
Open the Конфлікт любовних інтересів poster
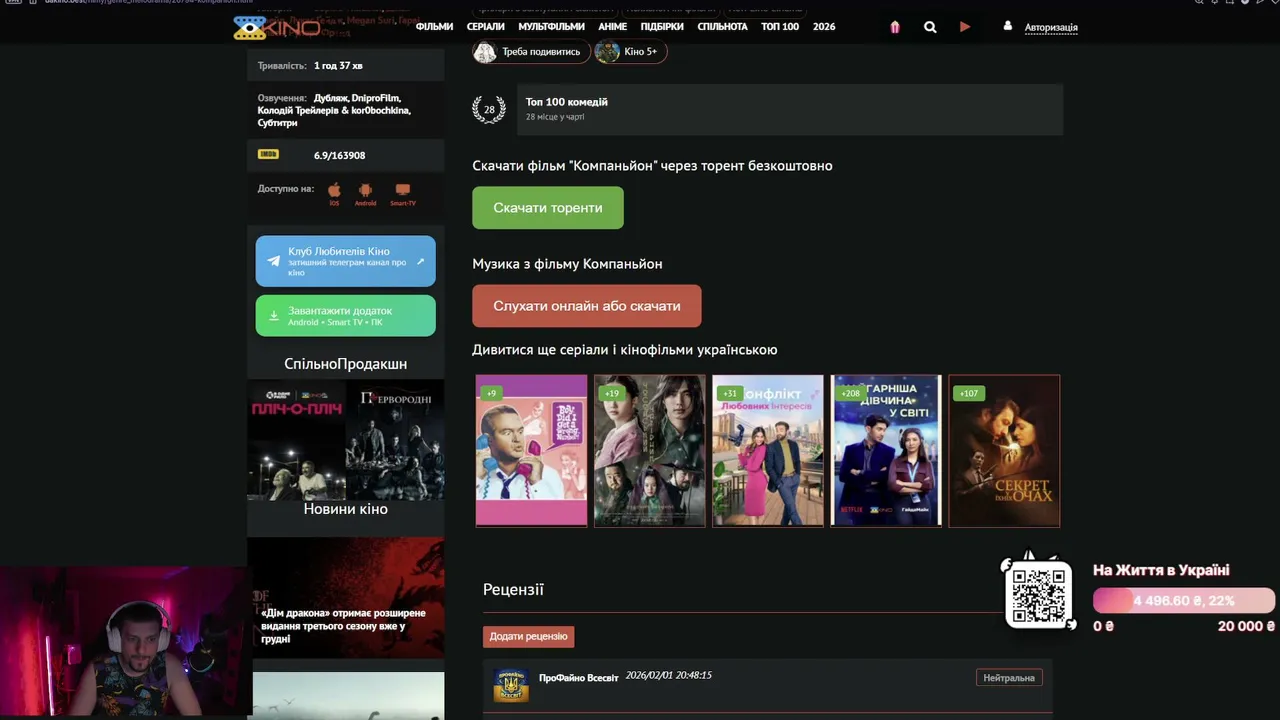pyautogui.click(x=768, y=450)
